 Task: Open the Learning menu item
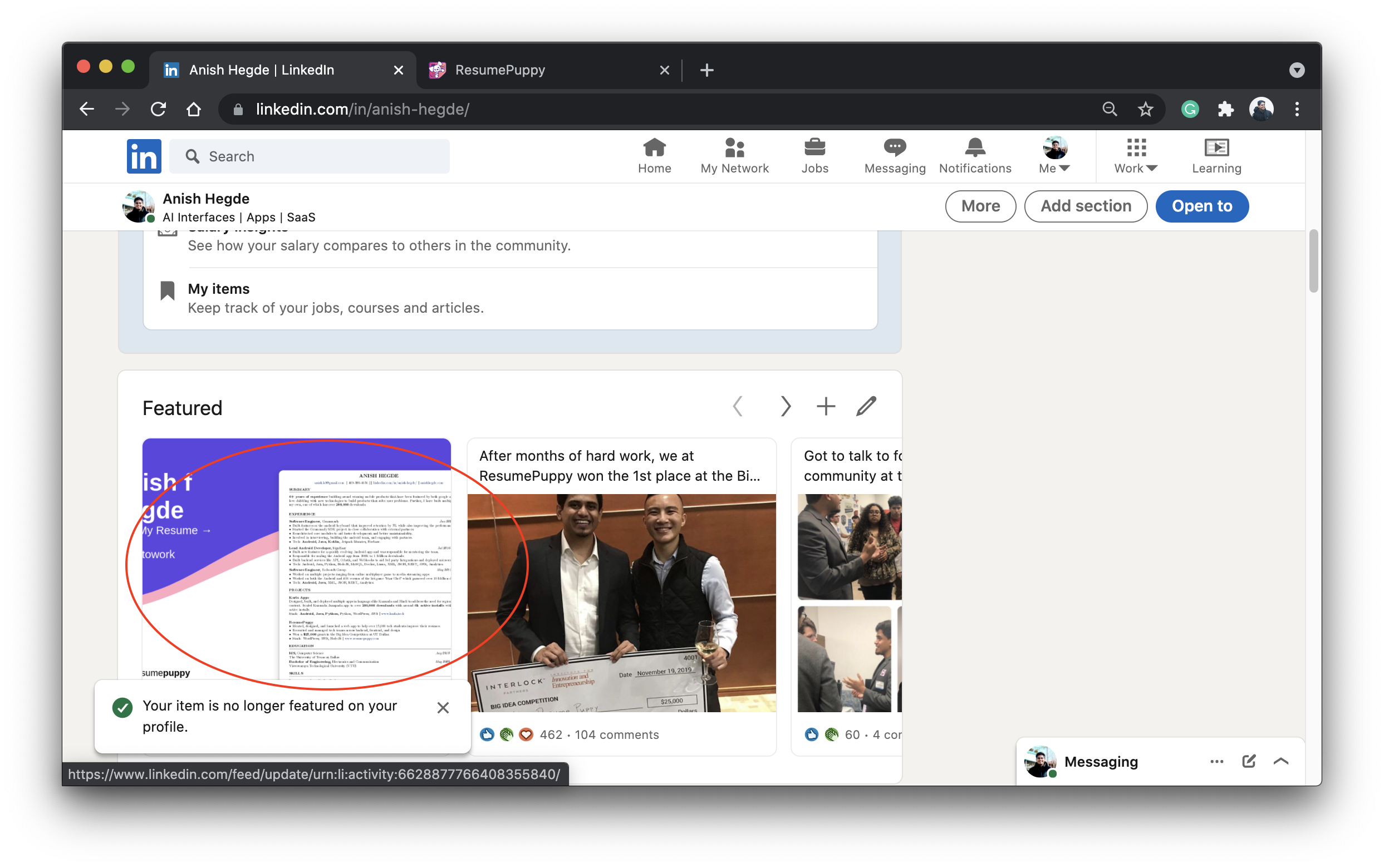coord(1216,156)
